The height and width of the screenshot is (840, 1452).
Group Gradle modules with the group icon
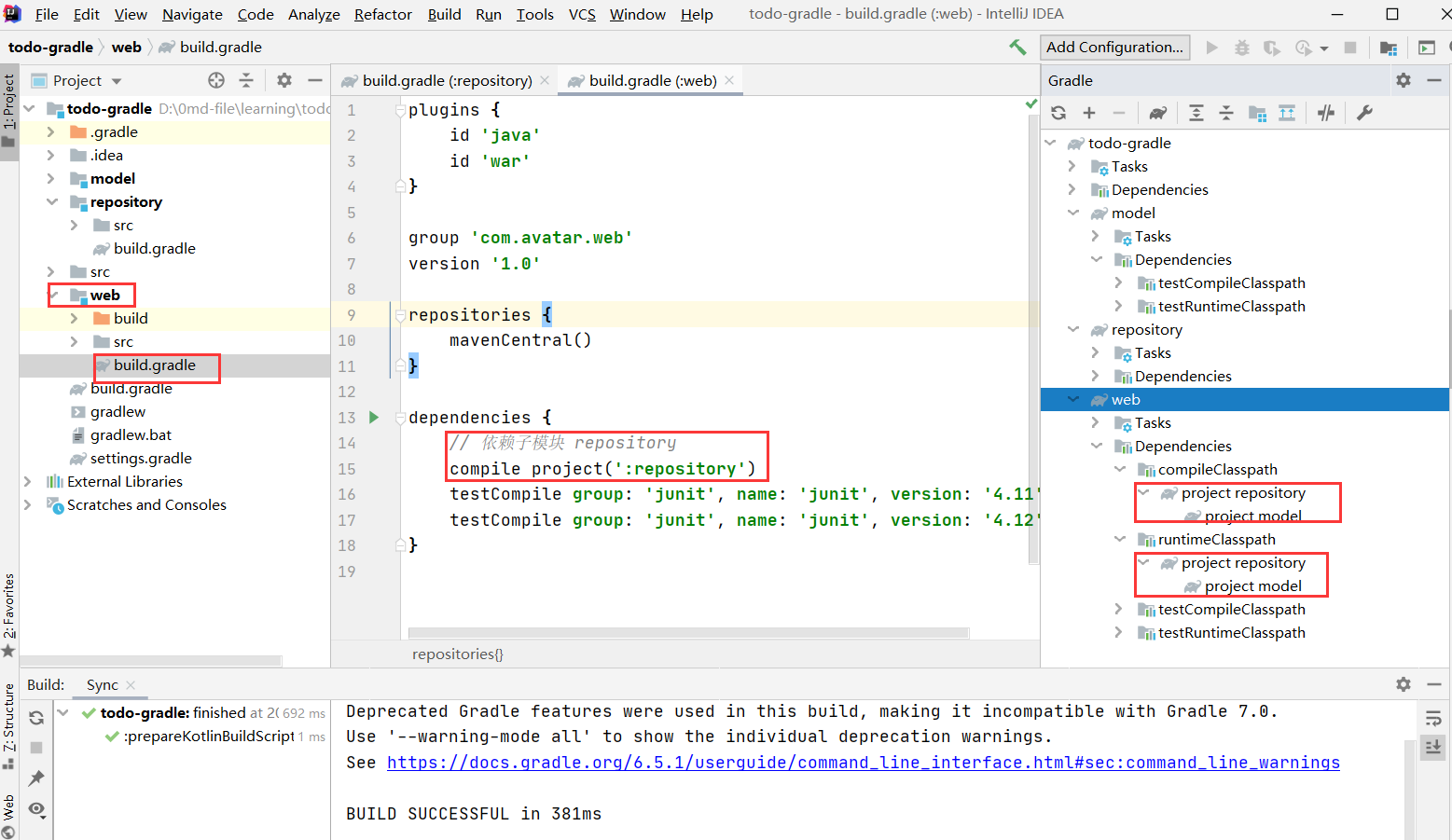pyautogui.click(x=1257, y=112)
